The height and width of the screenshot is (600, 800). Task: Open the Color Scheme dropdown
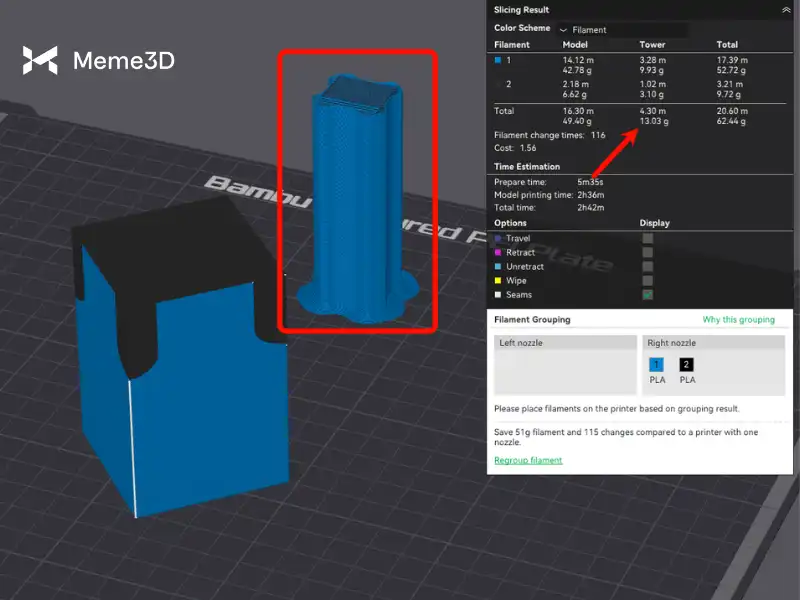click(x=621, y=30)
